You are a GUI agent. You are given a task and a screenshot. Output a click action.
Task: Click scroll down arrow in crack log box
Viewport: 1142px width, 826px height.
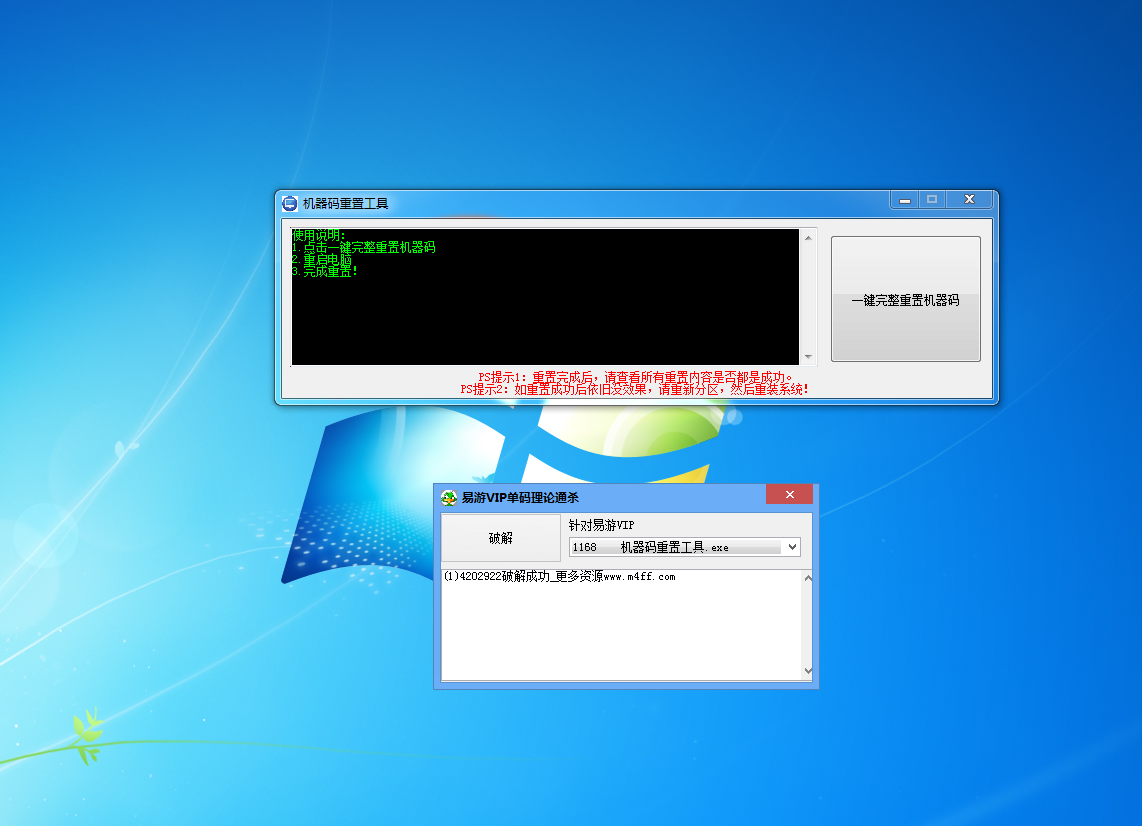pyautogui.click(x=808, y=671)
